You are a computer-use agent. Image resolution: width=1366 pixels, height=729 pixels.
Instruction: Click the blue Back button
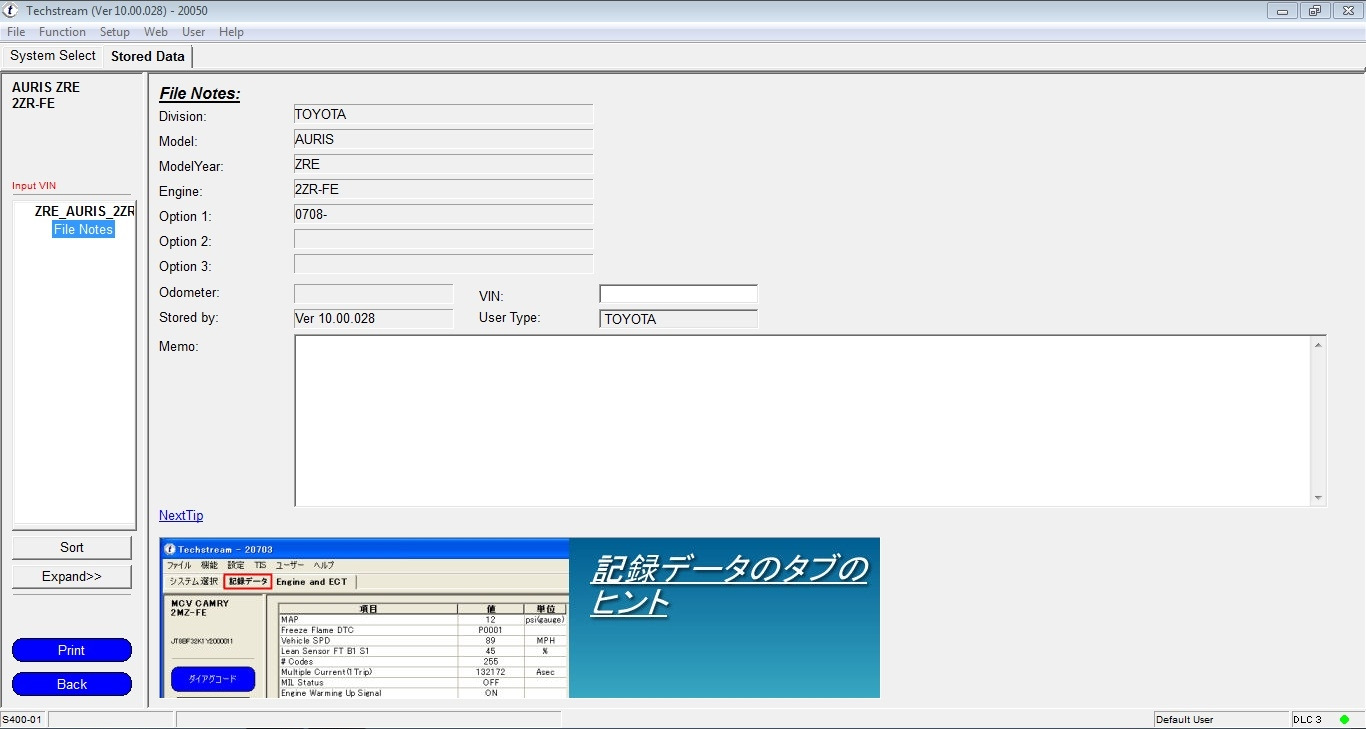(72, 684)
